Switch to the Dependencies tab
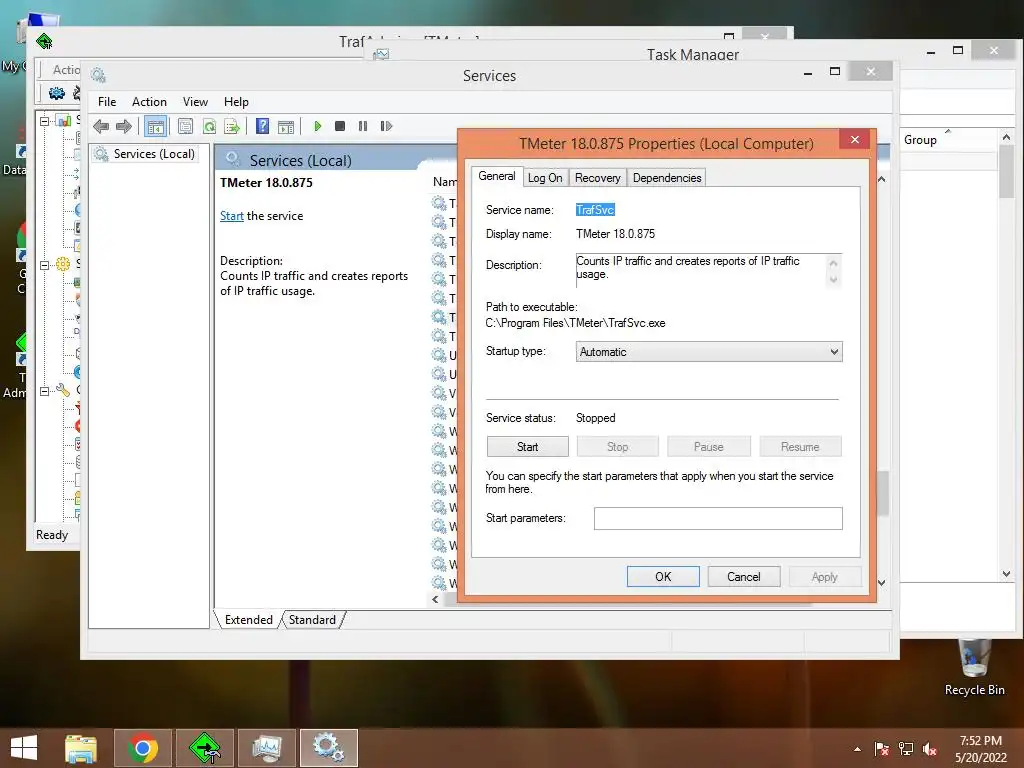This screenshot has height=768, width=1024. [x=667, y=178]
